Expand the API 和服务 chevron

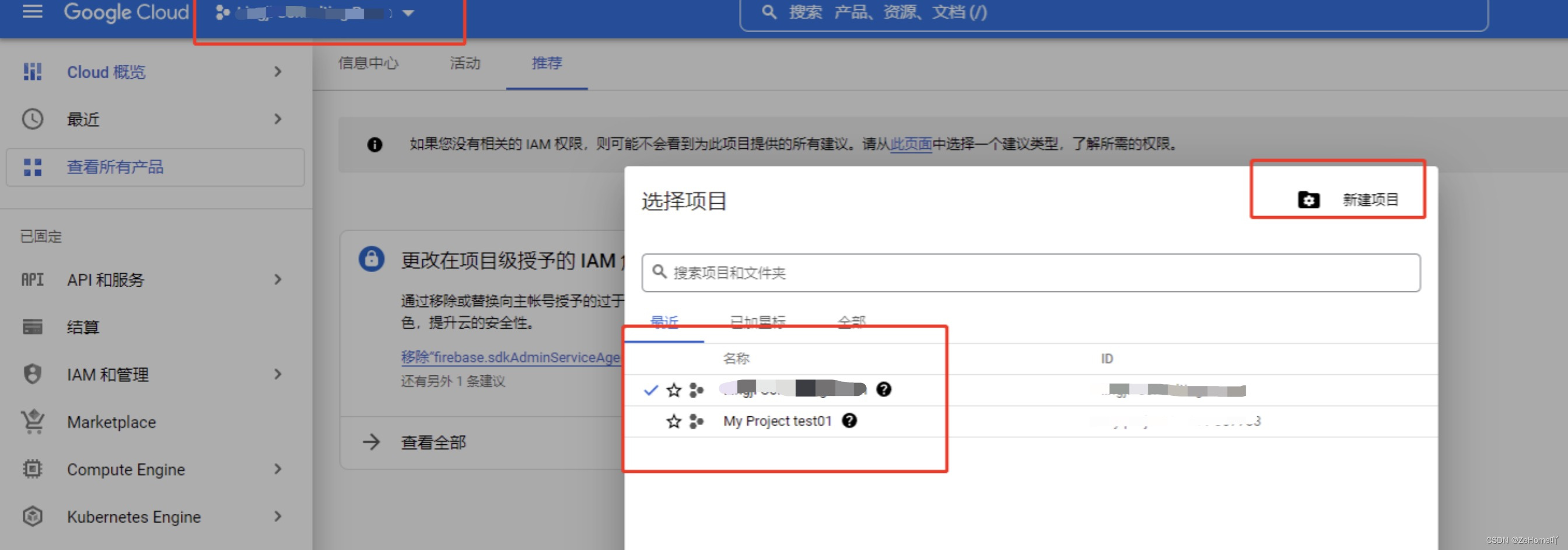pyautogui.click(x=278, y=280)
